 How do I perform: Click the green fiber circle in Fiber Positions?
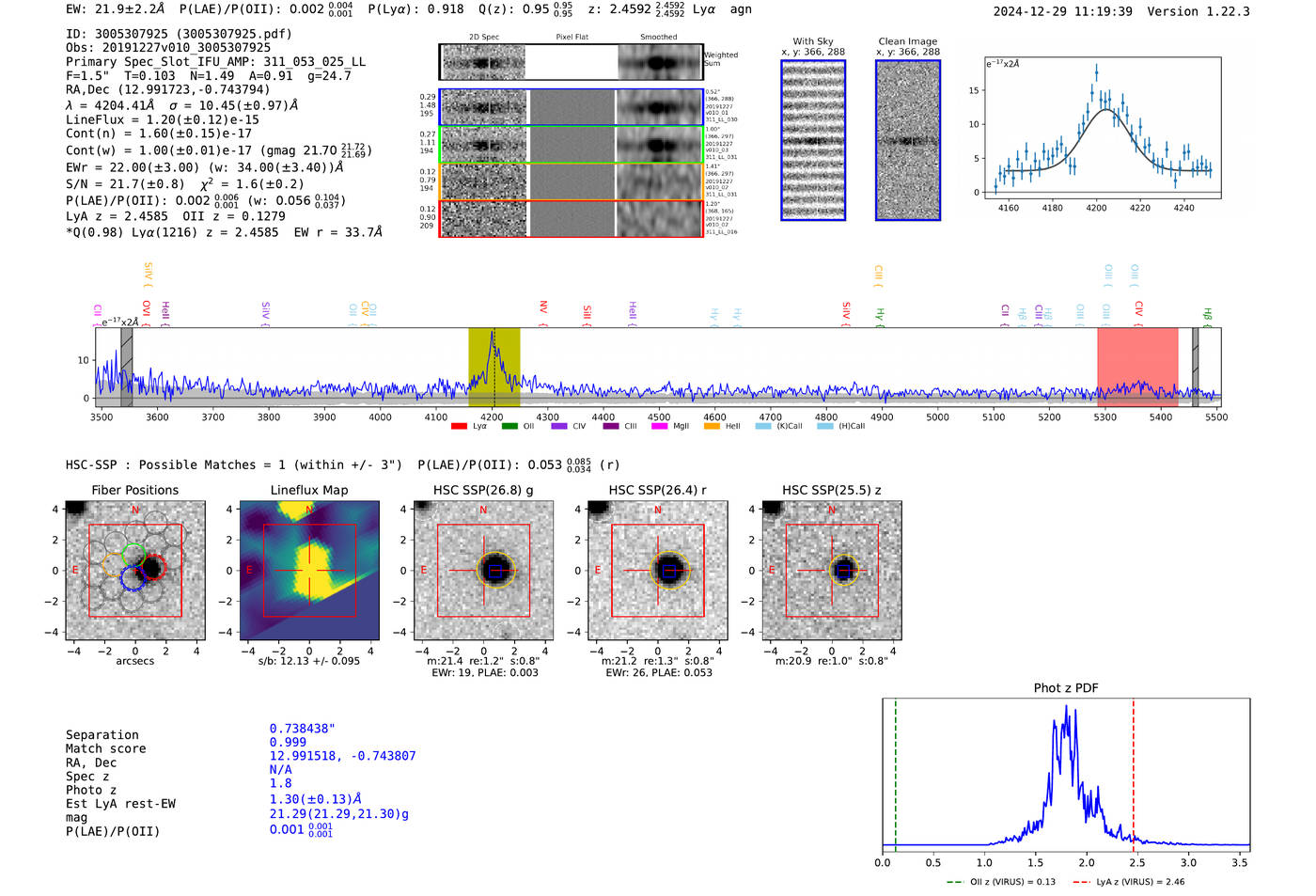click(133, 555)
